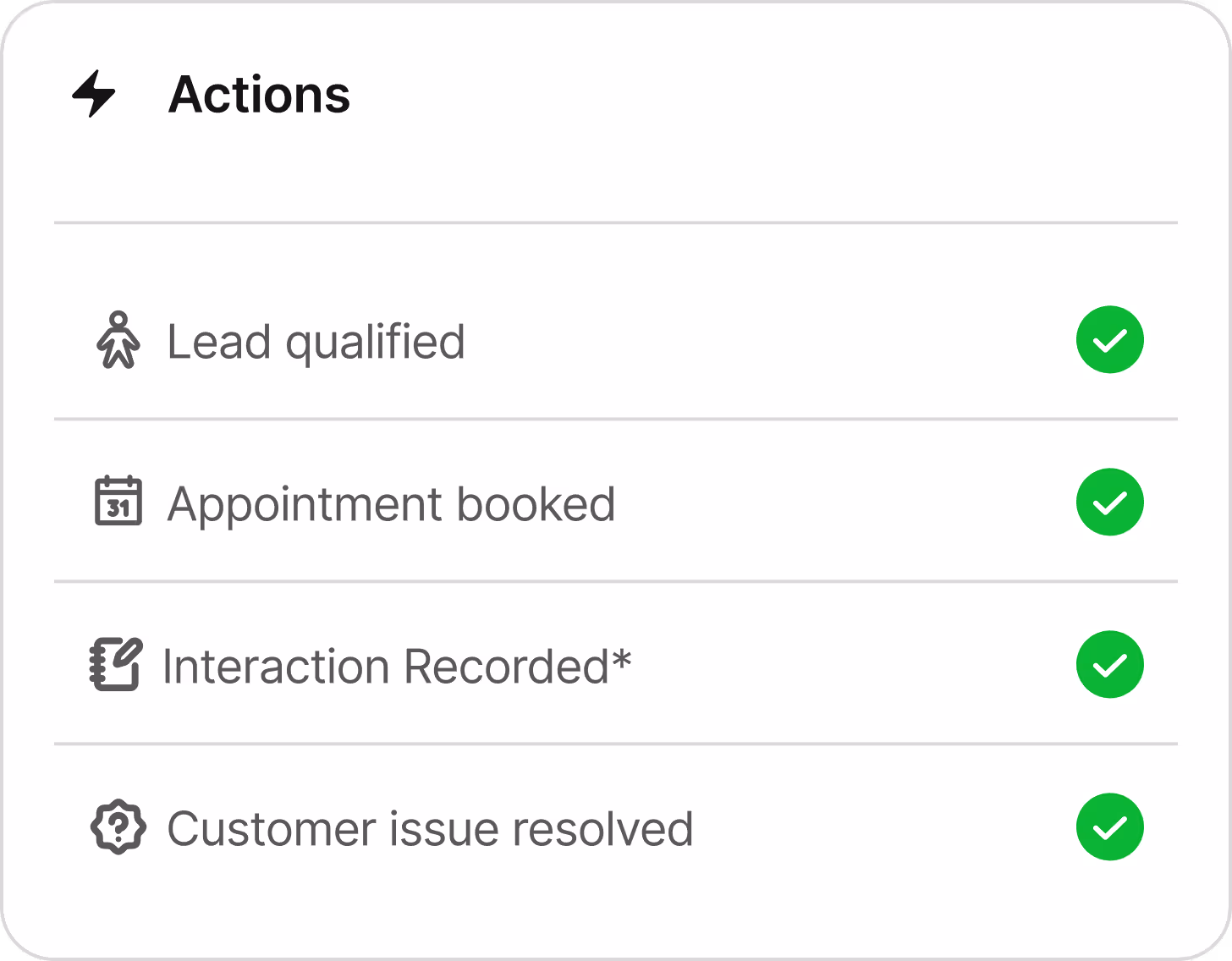Toggle the green check for Appointment booked
Image resolution: width=1232 pixels, height=961 pixels.
(1110, 502)
